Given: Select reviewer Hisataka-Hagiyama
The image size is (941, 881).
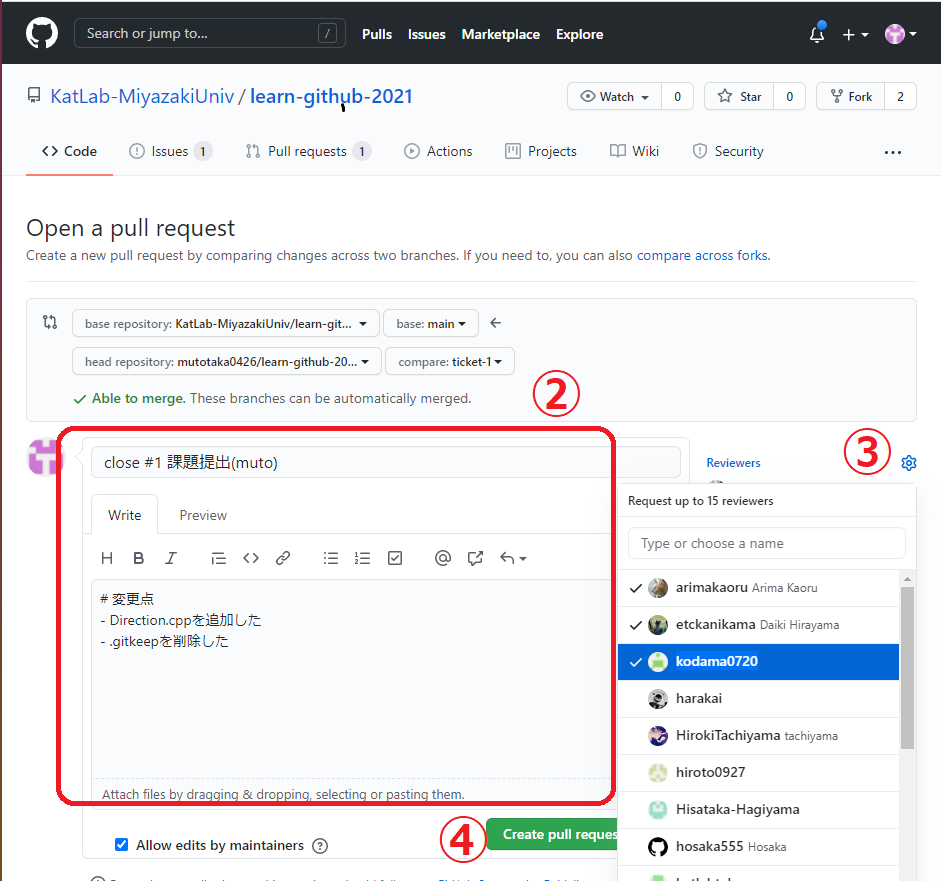Looking at the screenshot, I should [759, 810].
